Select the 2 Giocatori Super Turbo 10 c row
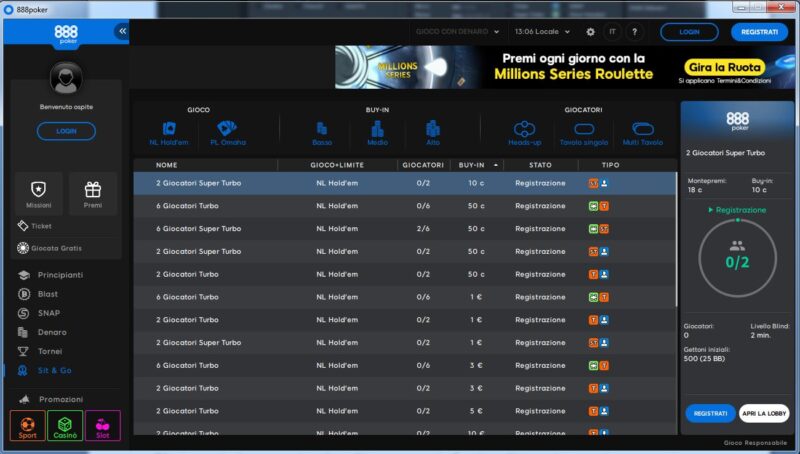 coord(405,183)
